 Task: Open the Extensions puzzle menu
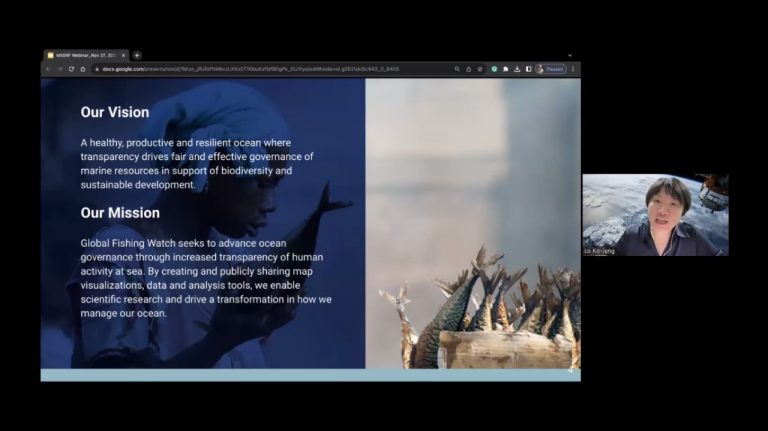point(505,69)
